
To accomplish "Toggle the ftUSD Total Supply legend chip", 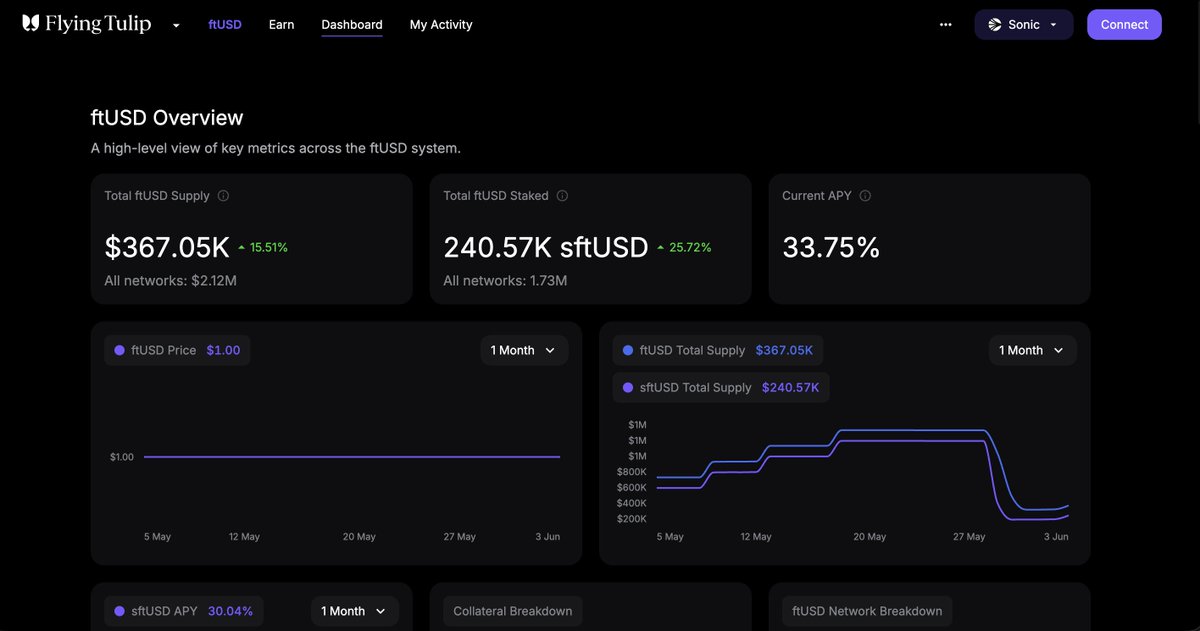I will click(x=718, y=350).
